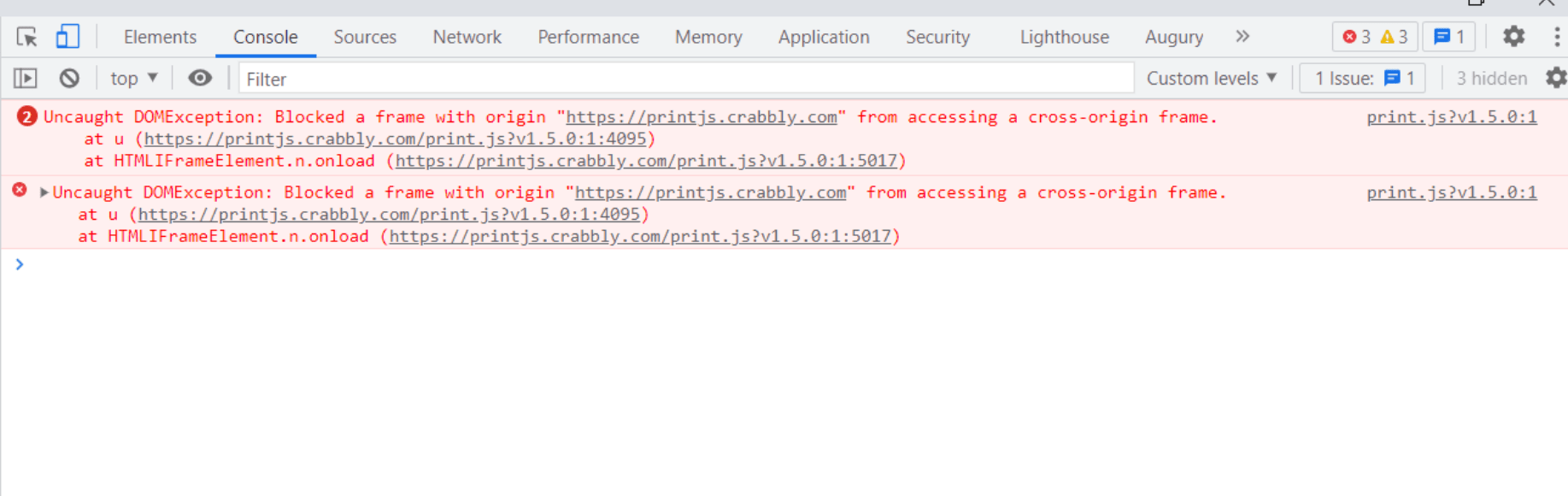Switch to the Network tab
1568x496 pixels.
[467, 37]
